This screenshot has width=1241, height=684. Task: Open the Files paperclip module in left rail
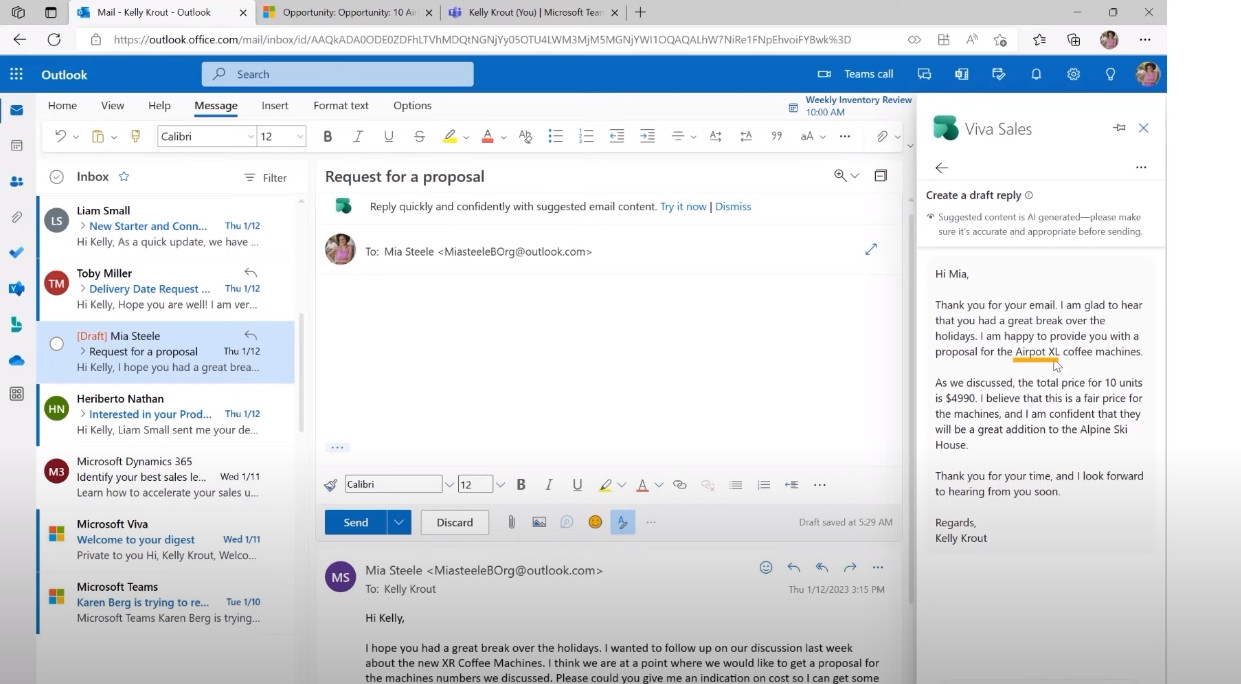click(x=16, y=217)
